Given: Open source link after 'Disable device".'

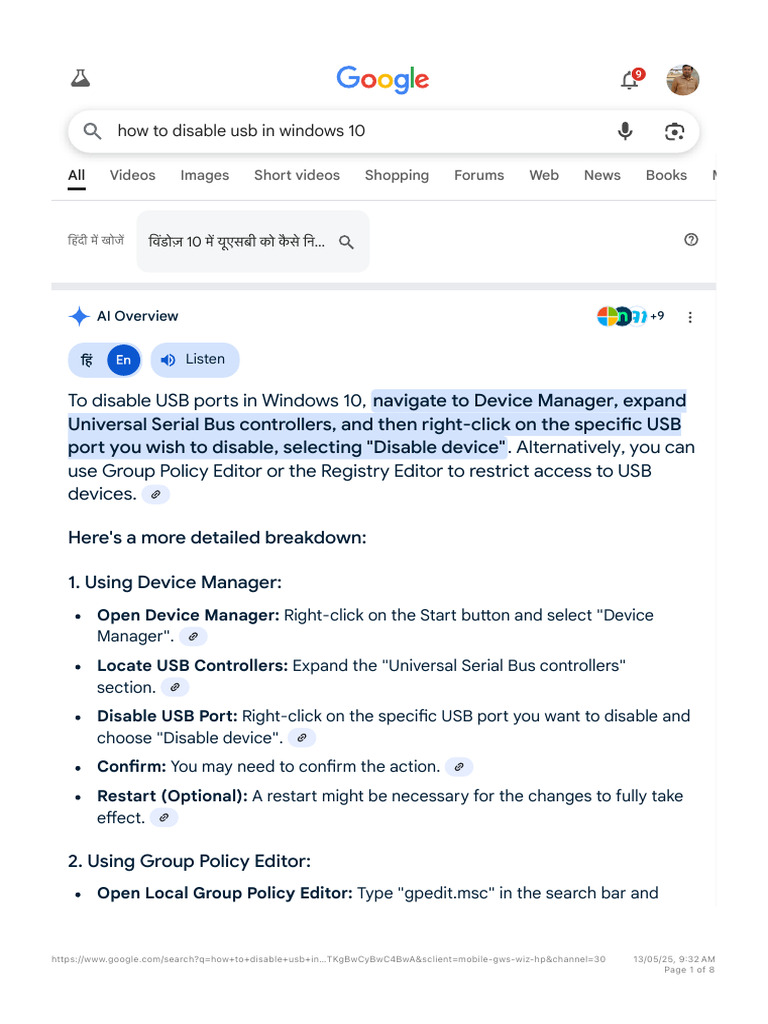Looking at the screenshot, I should click(302, 738).
